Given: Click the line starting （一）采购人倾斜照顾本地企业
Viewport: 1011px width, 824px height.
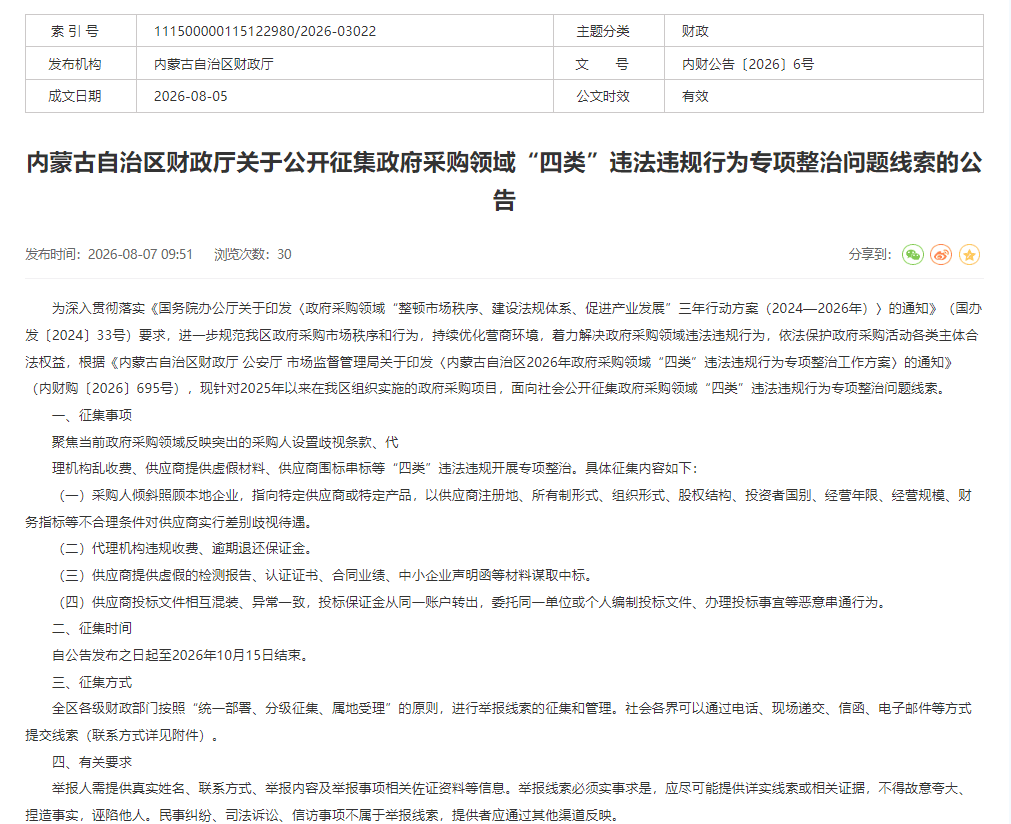Looking at the screenshot, I should pos(515,495).
